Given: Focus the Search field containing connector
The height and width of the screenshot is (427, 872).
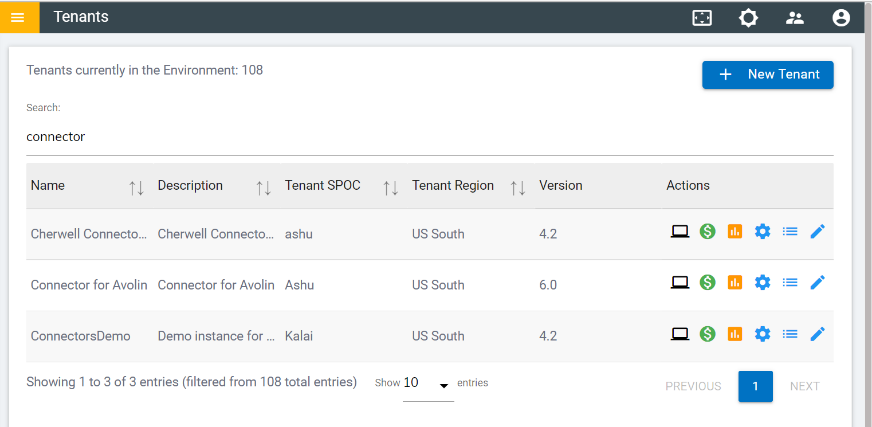Looking at the screenshot, I should click(429, 137).
